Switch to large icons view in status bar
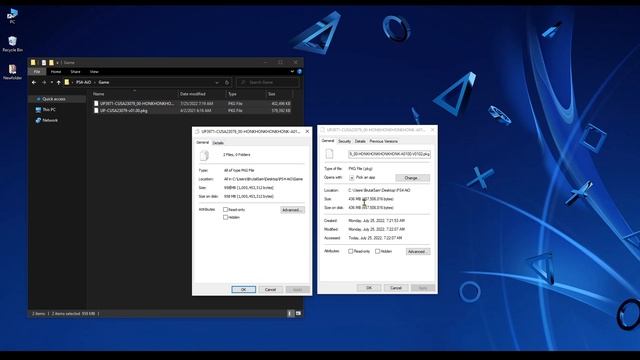640x360 pixels. click(298, 313)
